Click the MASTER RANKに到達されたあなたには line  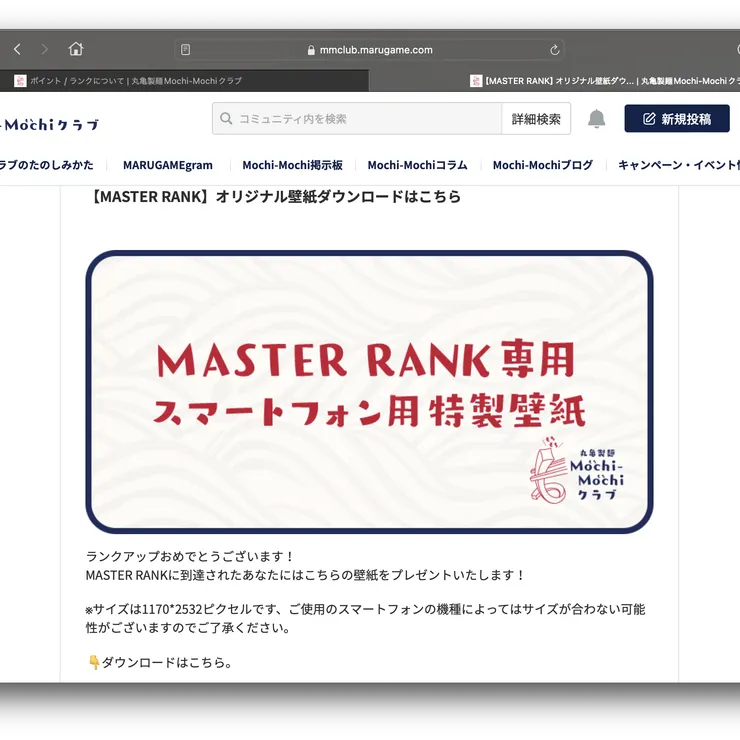pyautogui.click(x=305, y=575)
